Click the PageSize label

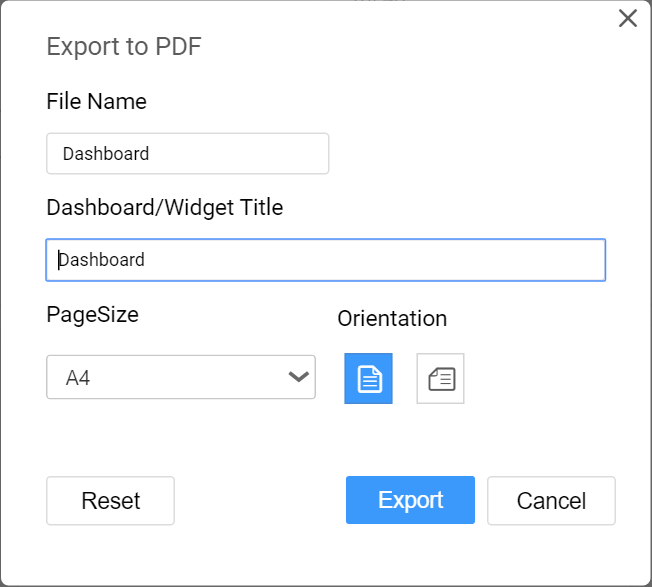(x=92, y=315)
